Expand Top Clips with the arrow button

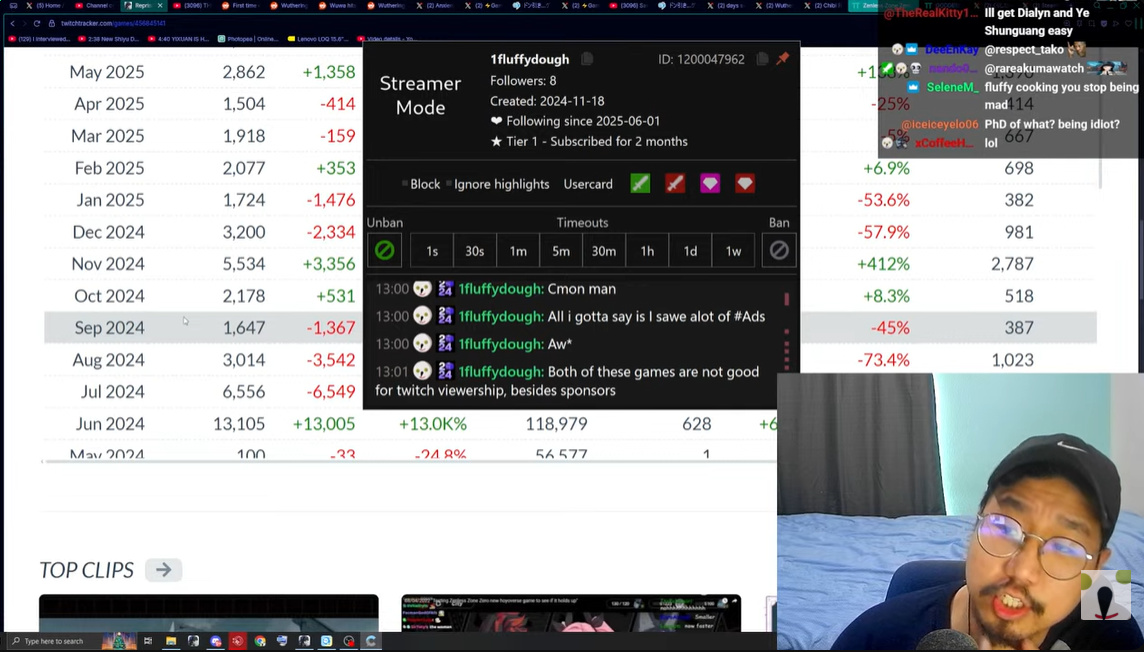[x=163, y=570]
